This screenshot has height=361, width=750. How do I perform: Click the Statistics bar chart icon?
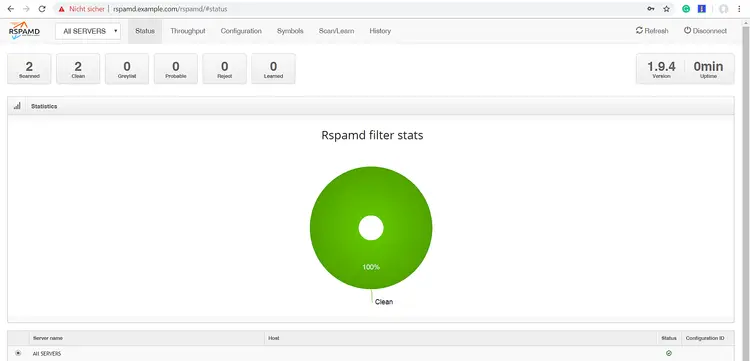17,106
